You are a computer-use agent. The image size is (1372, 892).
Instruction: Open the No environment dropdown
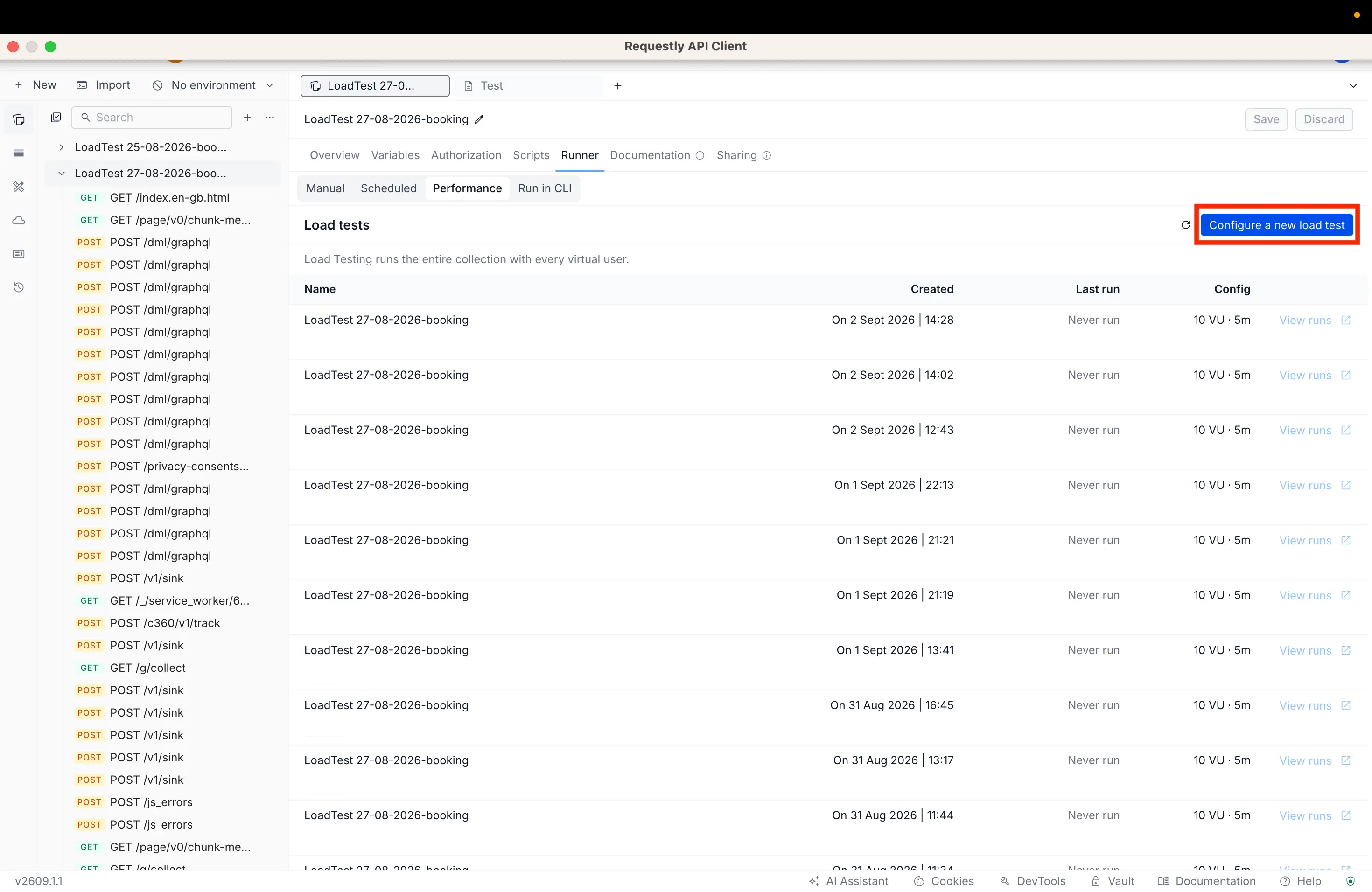(x=213, y=85)
